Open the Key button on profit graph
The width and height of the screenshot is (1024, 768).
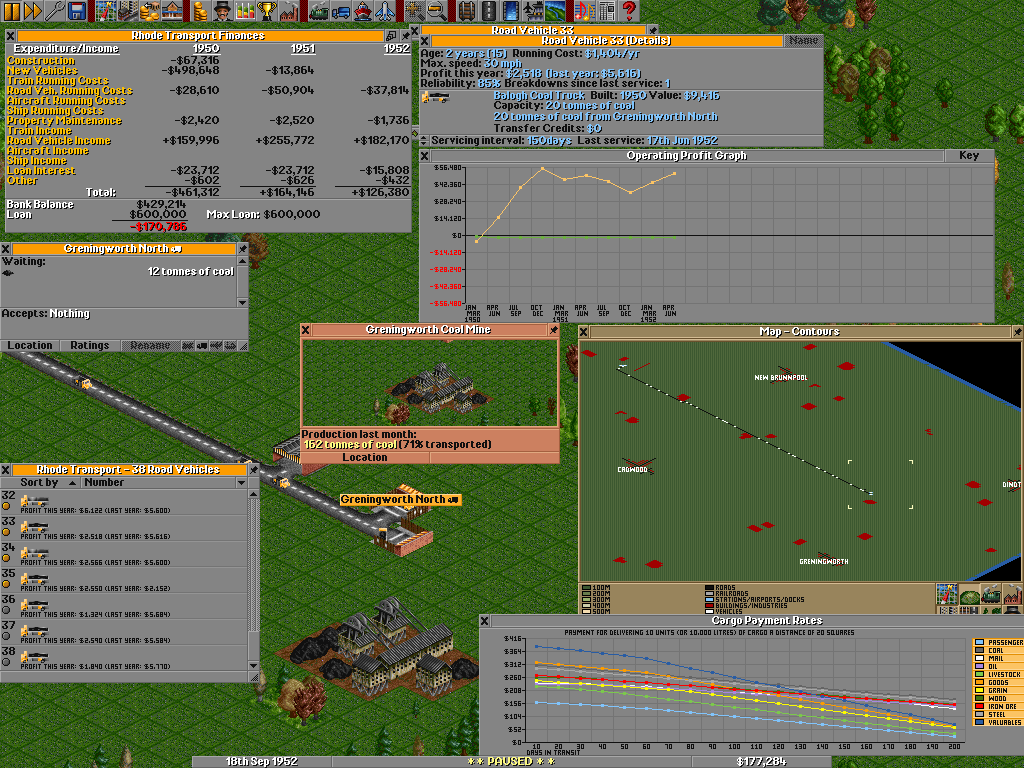point(969,155)
